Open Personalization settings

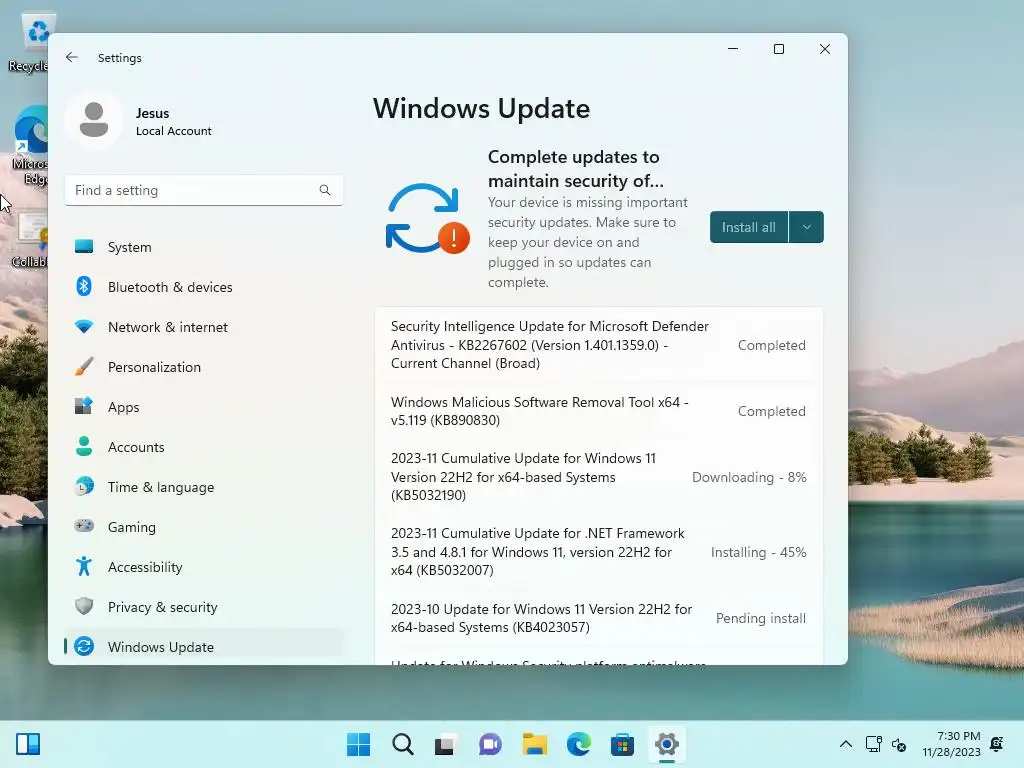[204, 367]
